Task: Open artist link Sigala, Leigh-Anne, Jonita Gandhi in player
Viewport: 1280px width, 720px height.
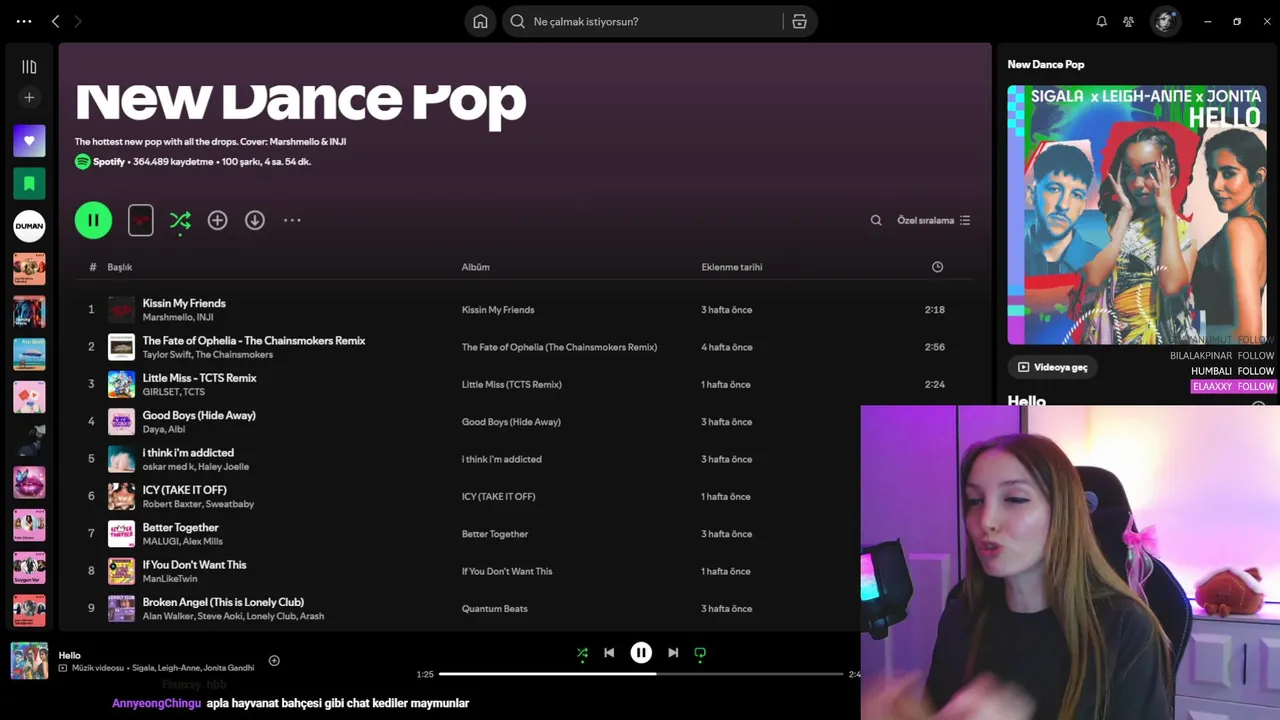Action: (x=193, y=668)
